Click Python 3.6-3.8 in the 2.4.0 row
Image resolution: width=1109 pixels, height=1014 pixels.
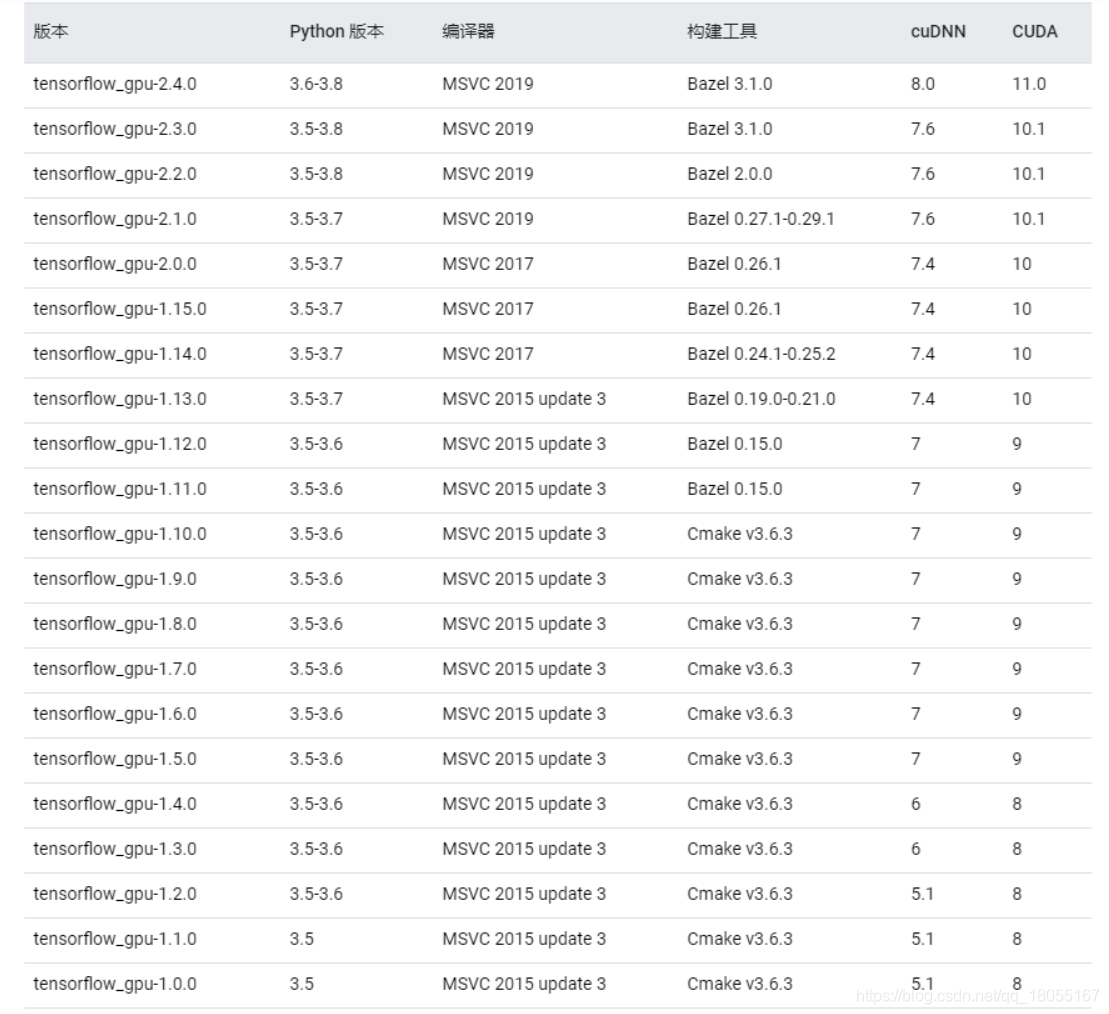click(316, 84)
